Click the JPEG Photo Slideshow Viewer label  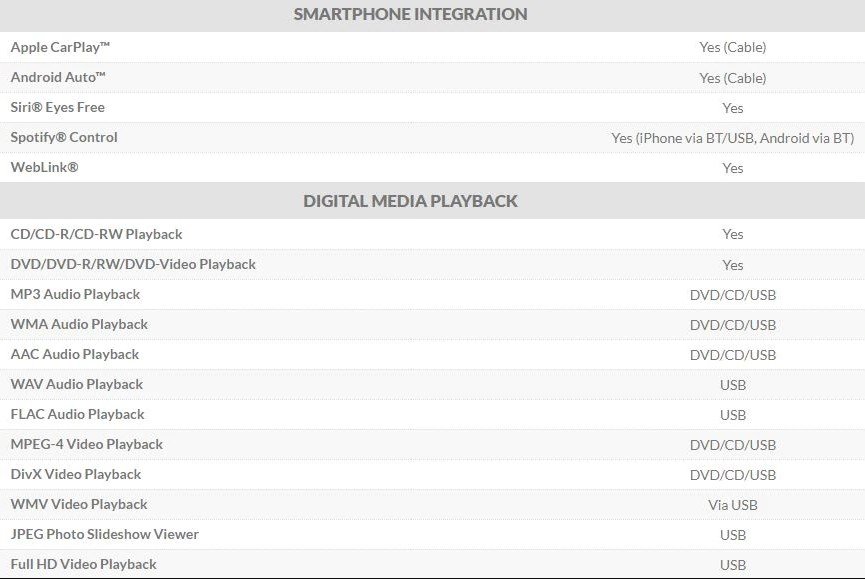(104, 534)
